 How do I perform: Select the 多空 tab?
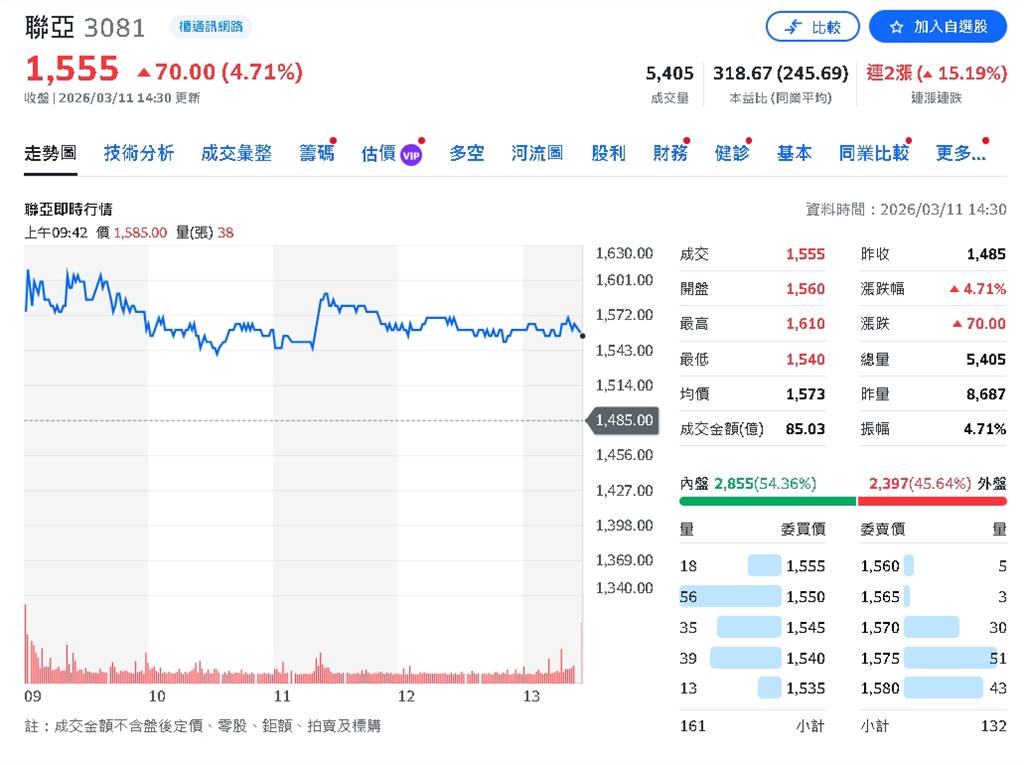[x=466, y=153]
